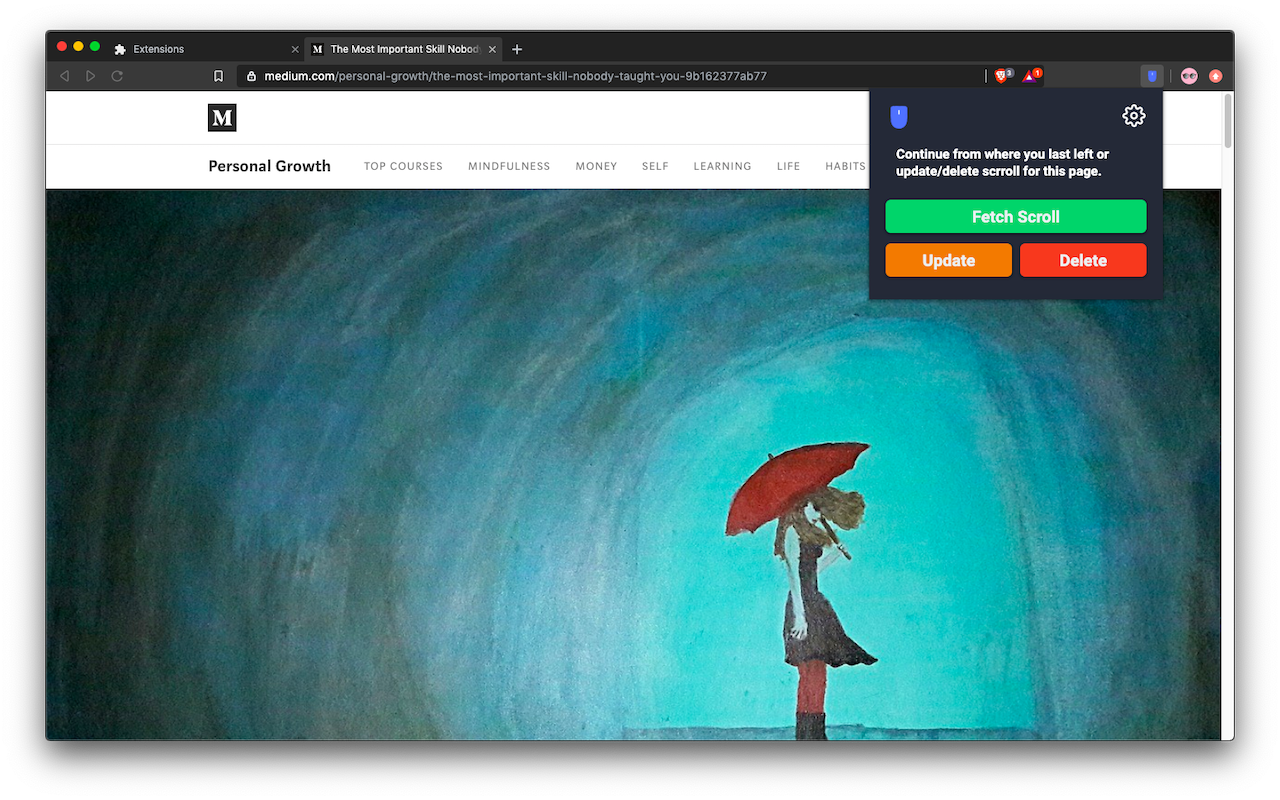Click the padlock site info icon
The width and height of the screenshot is (1280, 800).
coord(251,76)
